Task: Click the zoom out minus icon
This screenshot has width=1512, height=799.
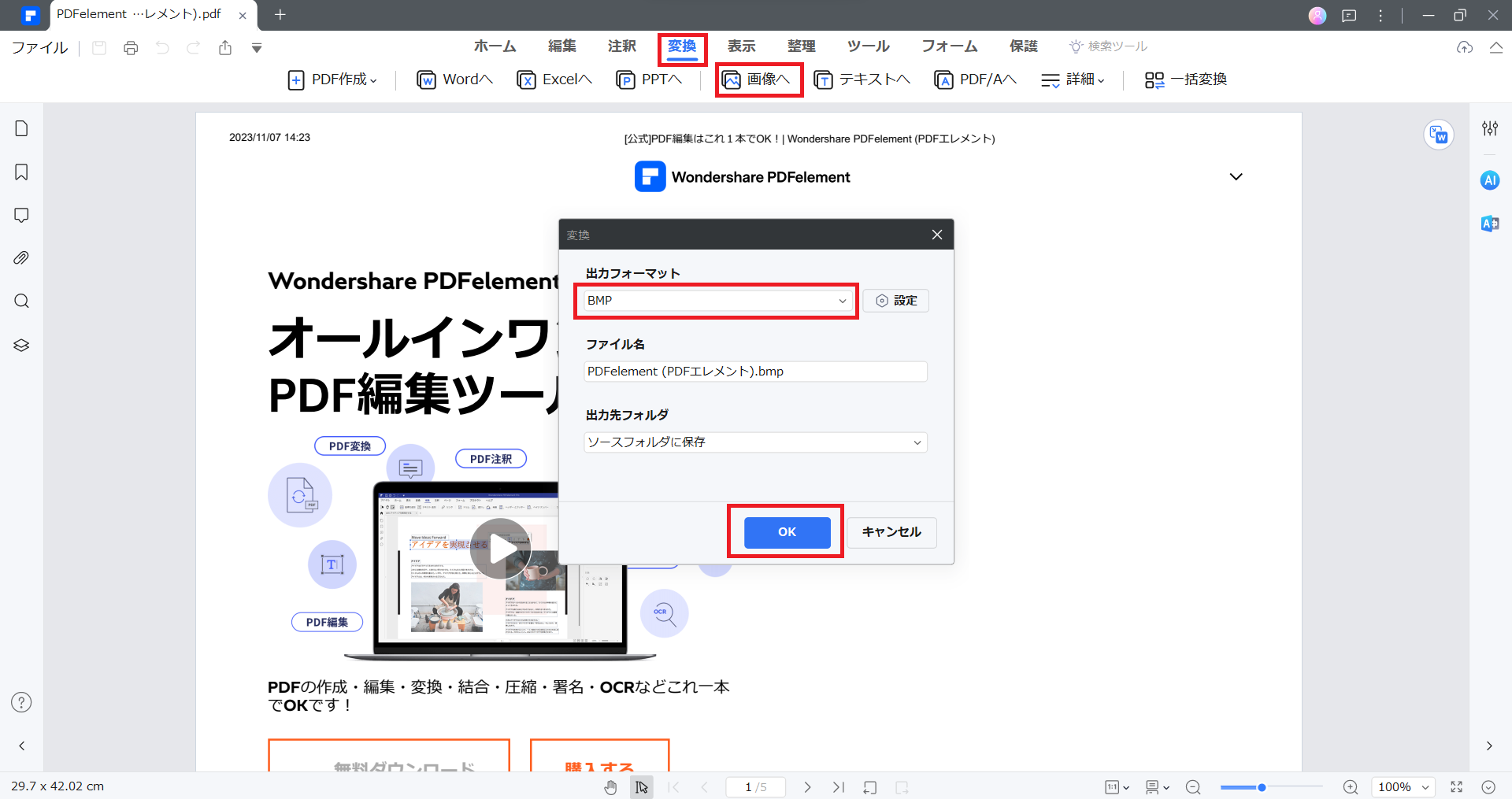Action: pos(1193,787)
